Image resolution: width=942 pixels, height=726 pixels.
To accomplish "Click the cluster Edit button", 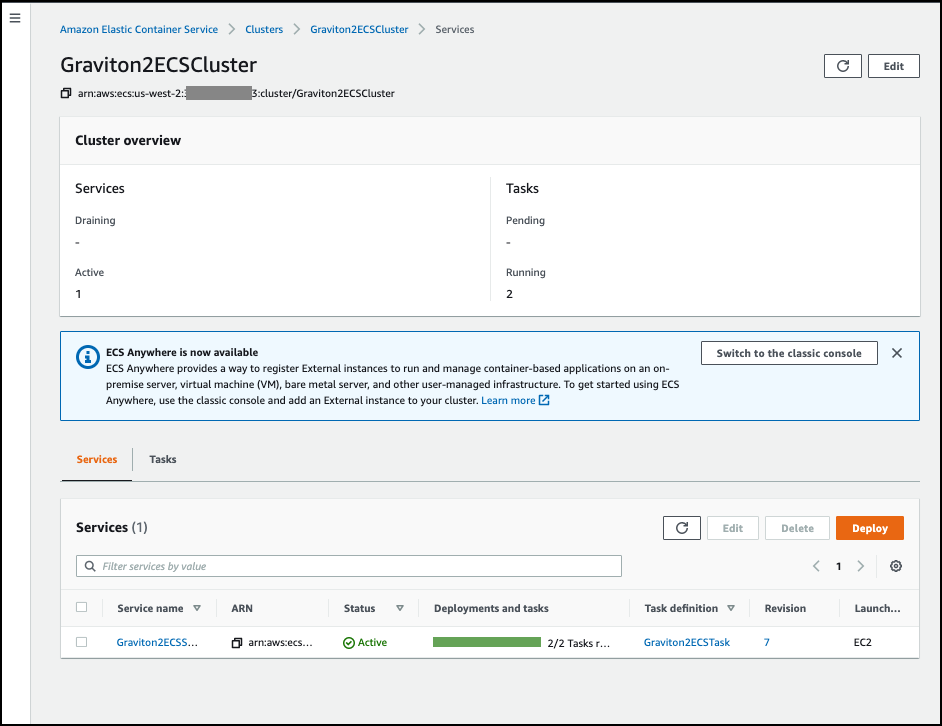I will tap(893, 66).
